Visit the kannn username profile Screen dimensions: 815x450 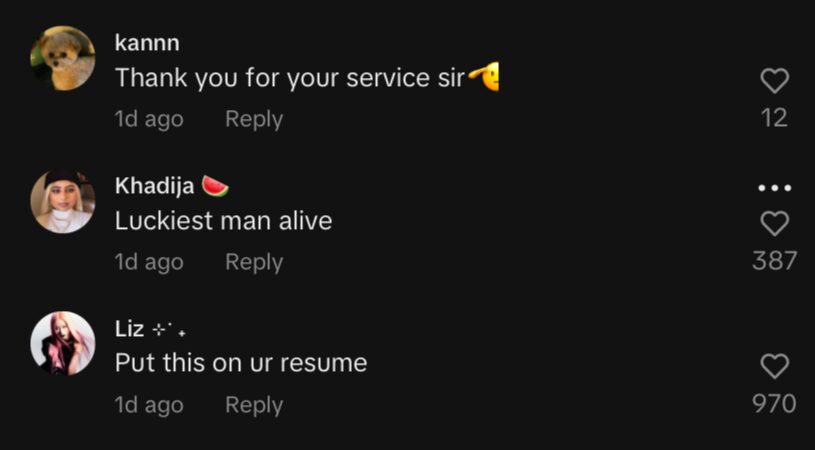pyautogui.click(x=147, y=43)
